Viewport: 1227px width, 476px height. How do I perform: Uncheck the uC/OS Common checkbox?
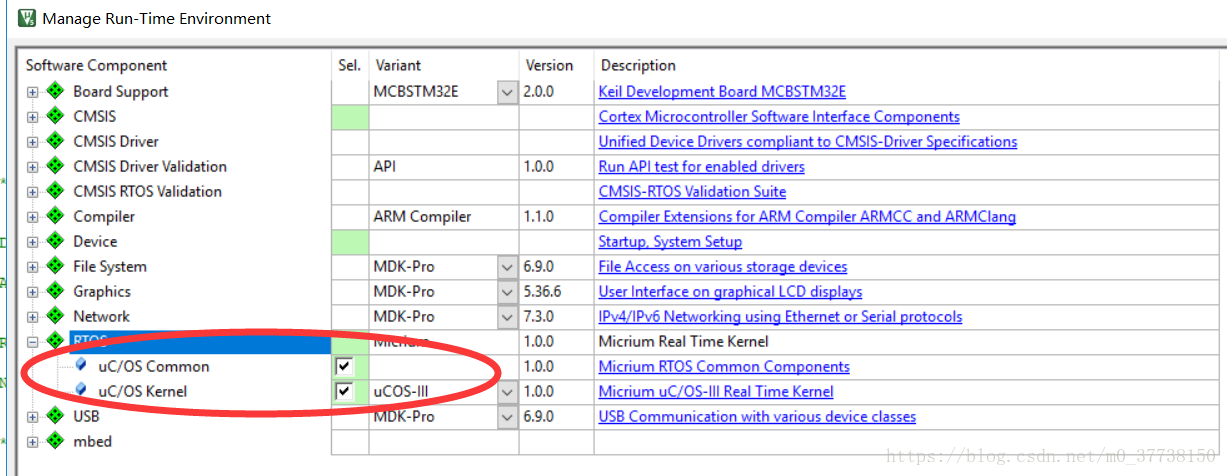point(344,366)
